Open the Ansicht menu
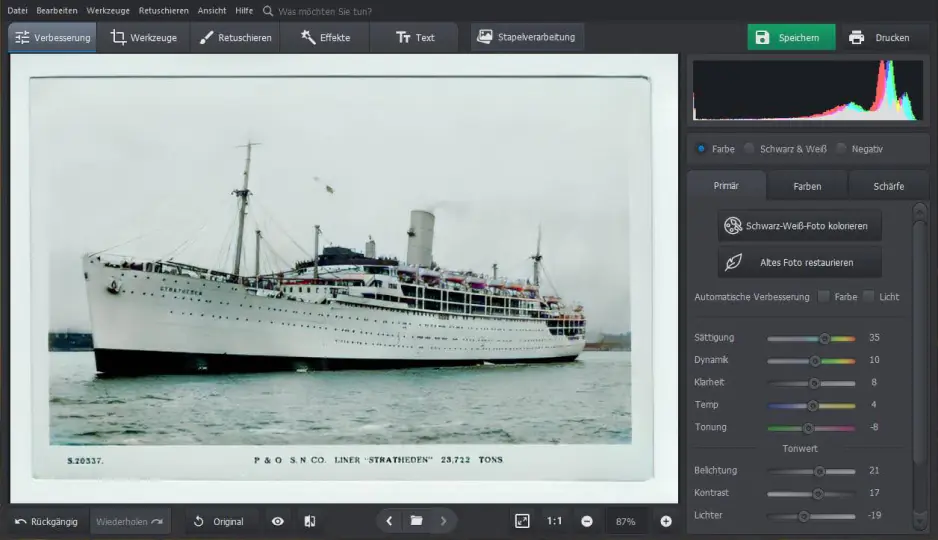 (212, 11)
